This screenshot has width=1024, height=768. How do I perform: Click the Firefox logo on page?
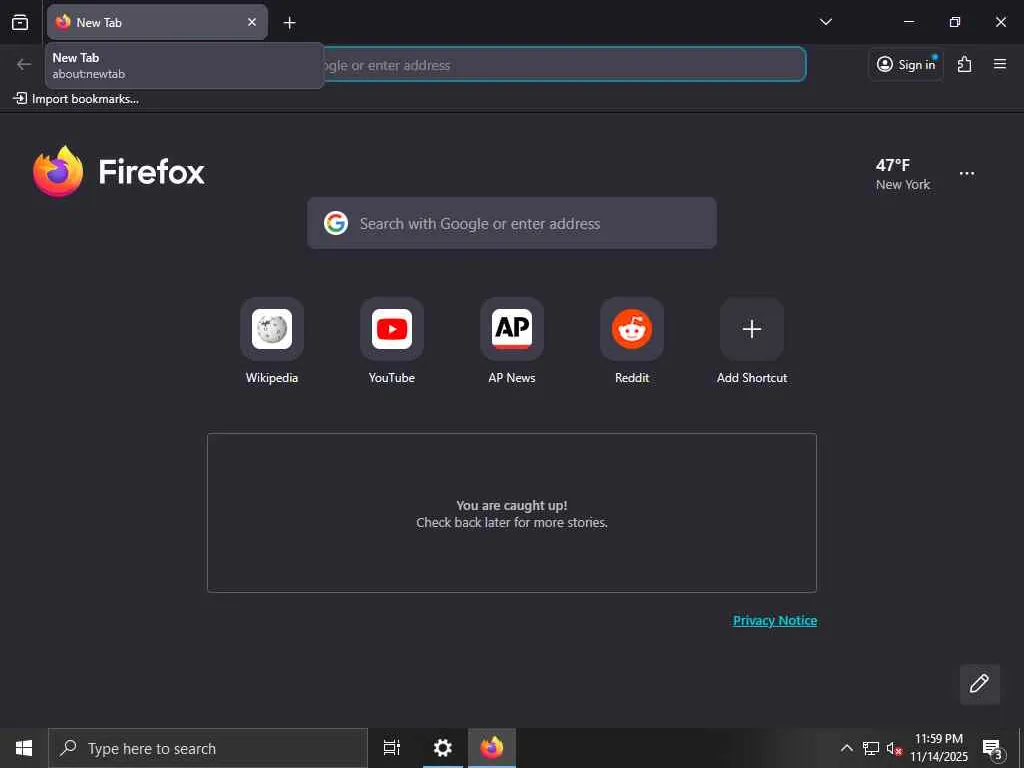point(119,172)
